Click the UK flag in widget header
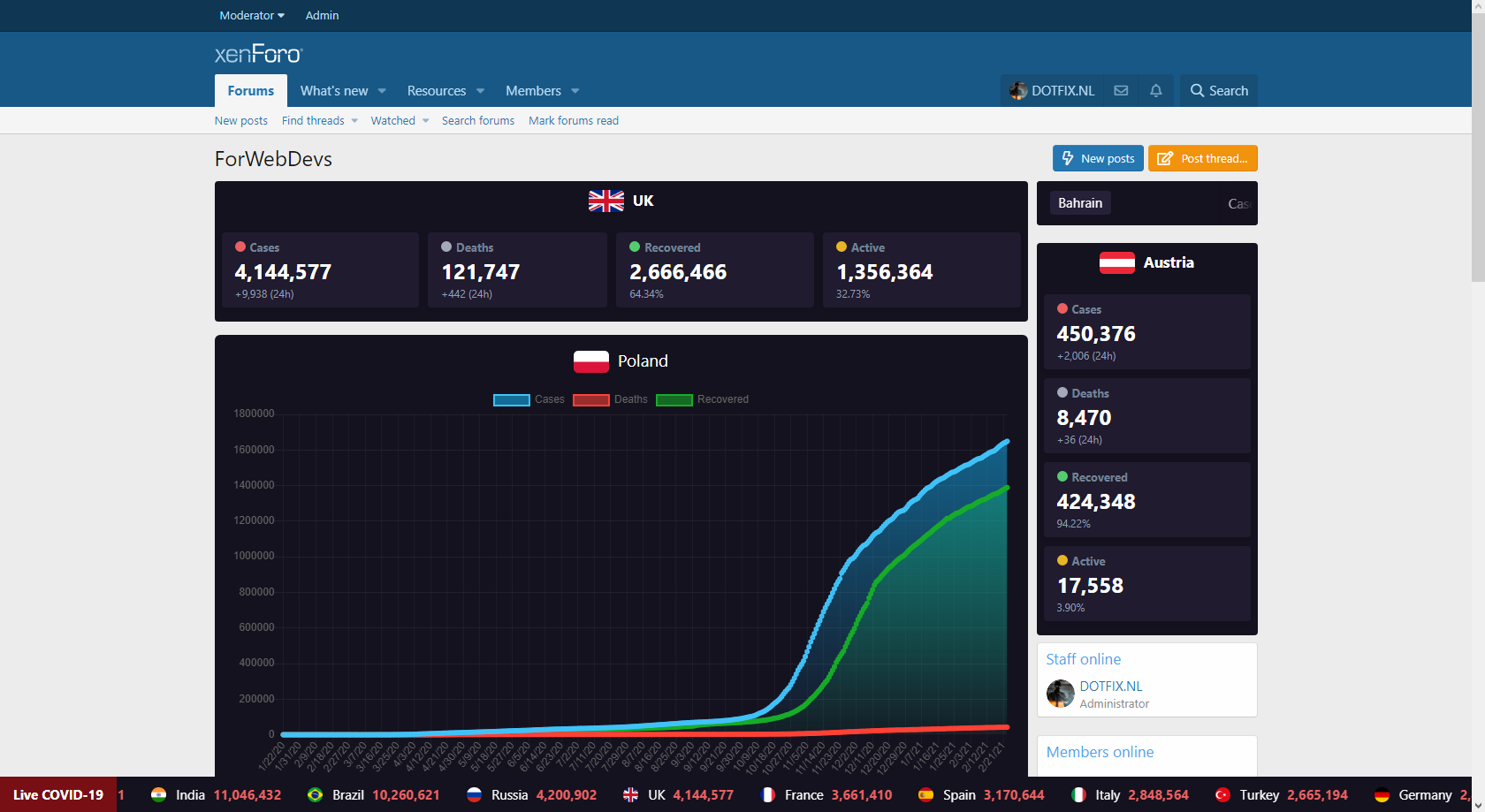Image resolution: width=1485 pixels, height=812 pixels. [606, 201]
